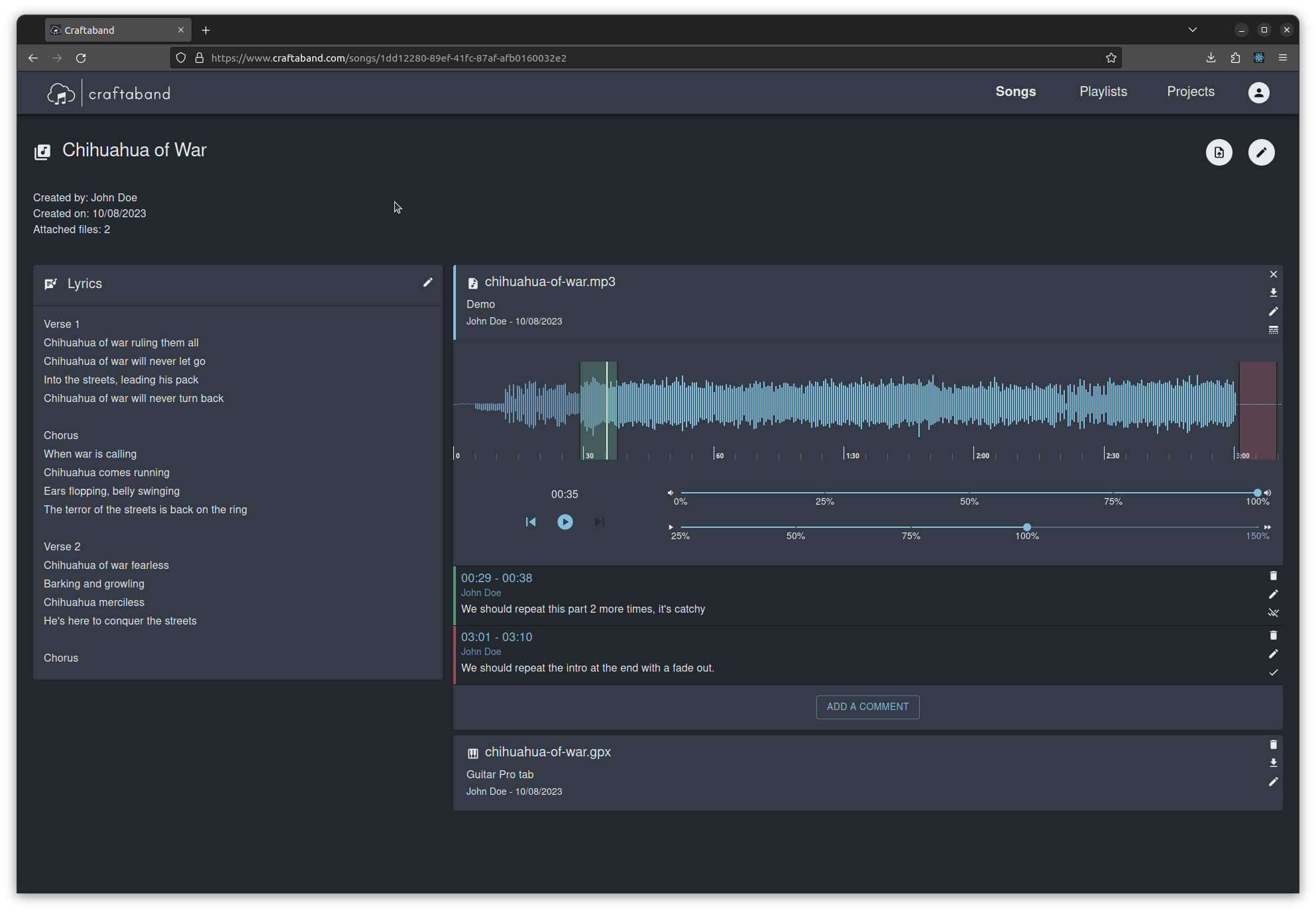The height and width of the screenshot is (912, 1316).
Task: Edit the 00:29 - 00:38 comment
Action: pos(1273,595)
